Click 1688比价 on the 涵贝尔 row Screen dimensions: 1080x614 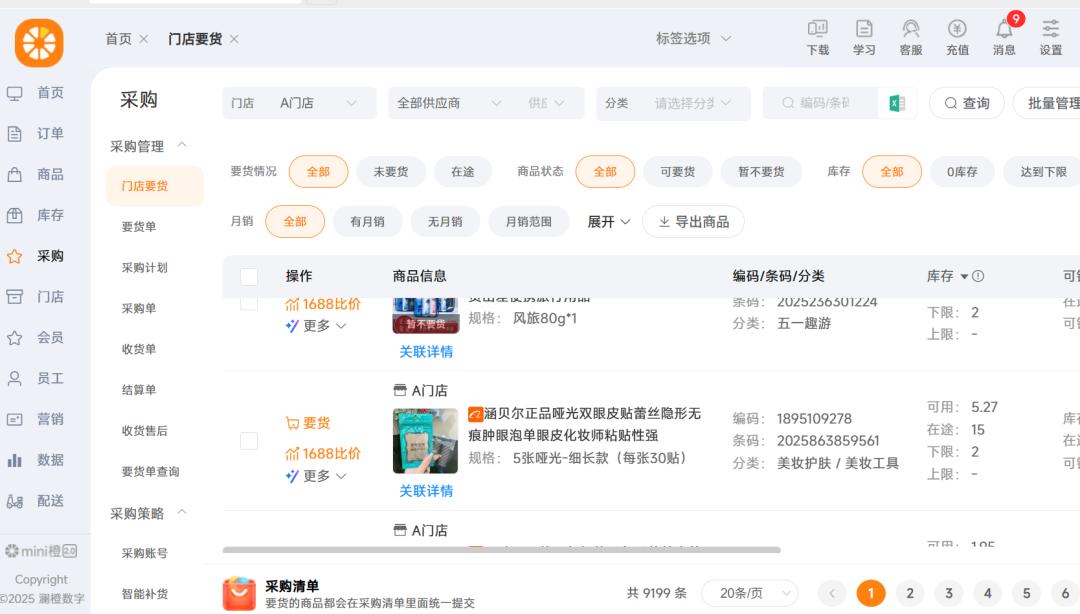(x=323, y=453)
